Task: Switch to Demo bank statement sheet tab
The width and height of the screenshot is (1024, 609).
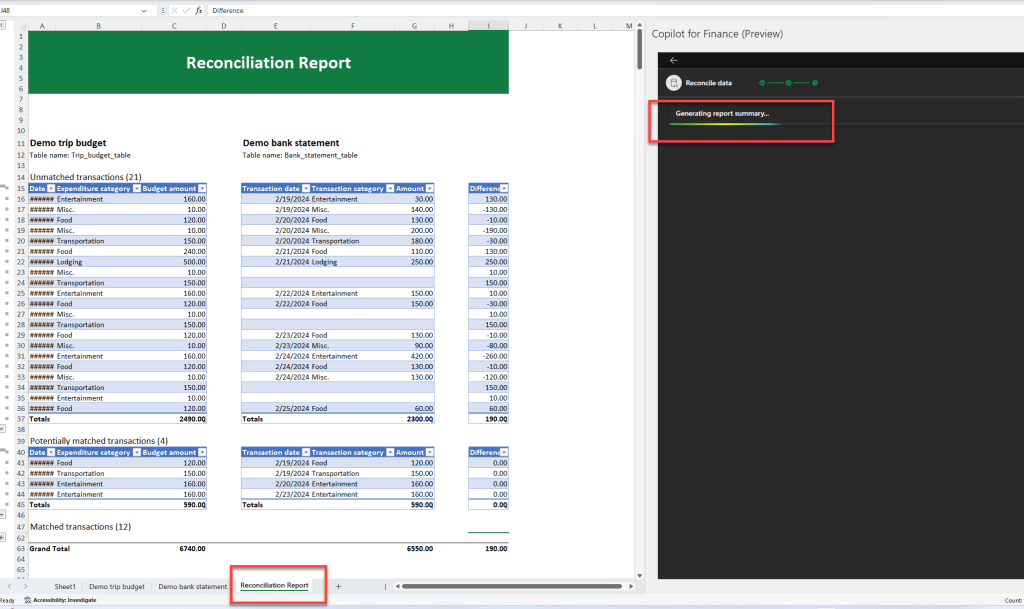Action: [192, 586]
